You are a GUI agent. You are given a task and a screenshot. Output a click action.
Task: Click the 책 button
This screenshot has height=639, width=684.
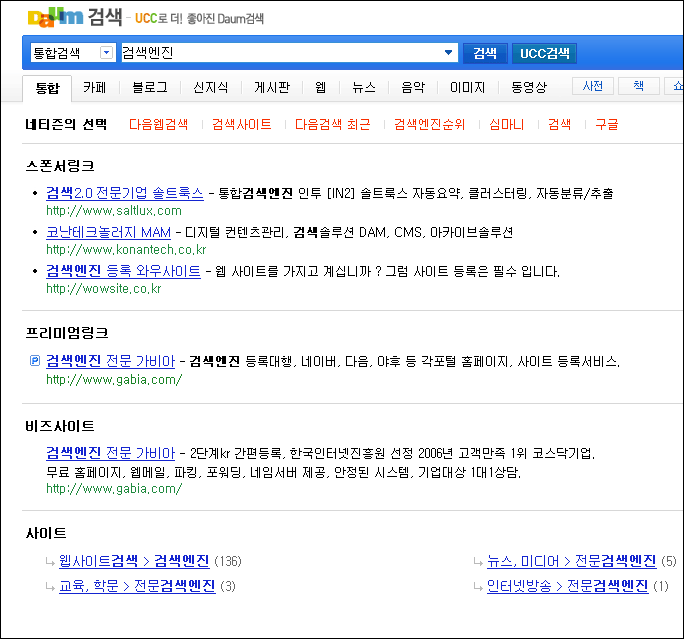639,86
